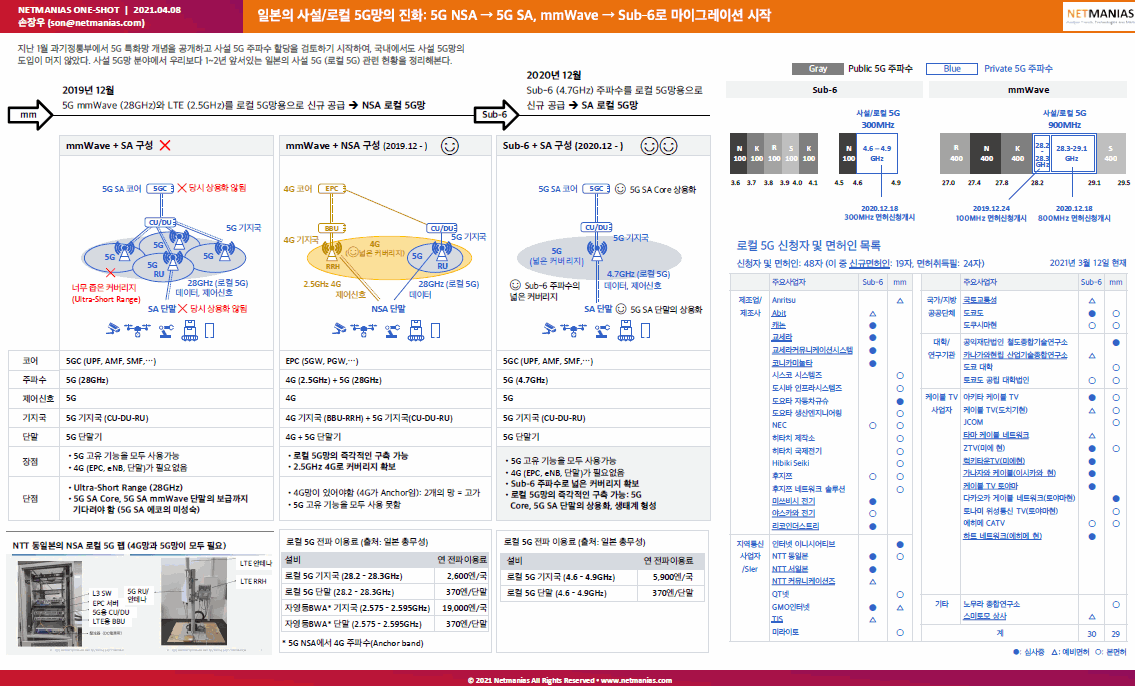Click the R 400 gray spectrum block
1135x686 pixels.
point(955,153)
